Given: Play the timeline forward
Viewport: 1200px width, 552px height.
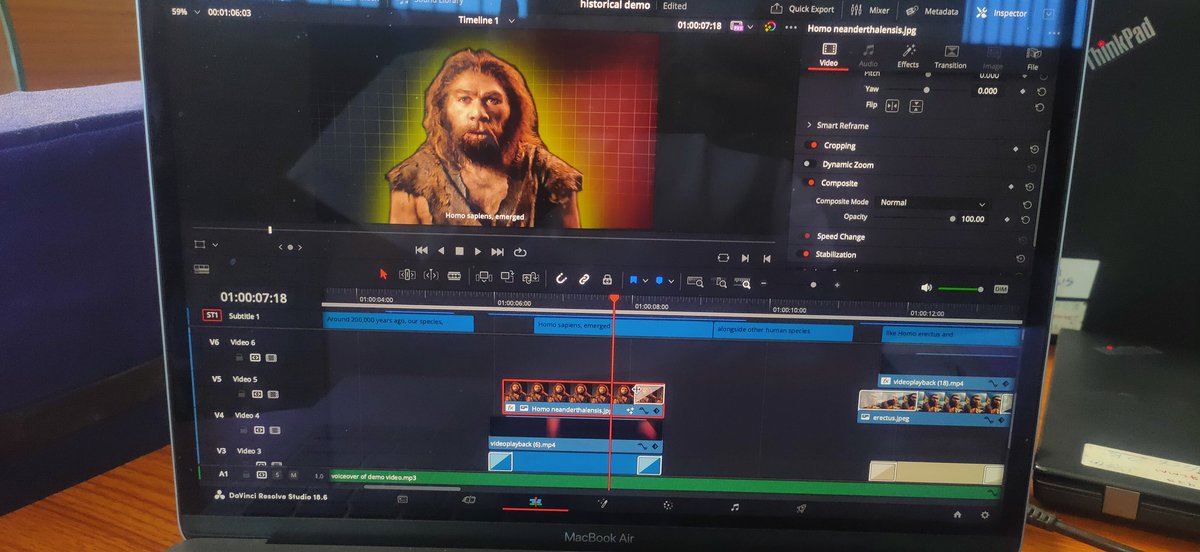Looking at the screenshot, I should 478,251.
